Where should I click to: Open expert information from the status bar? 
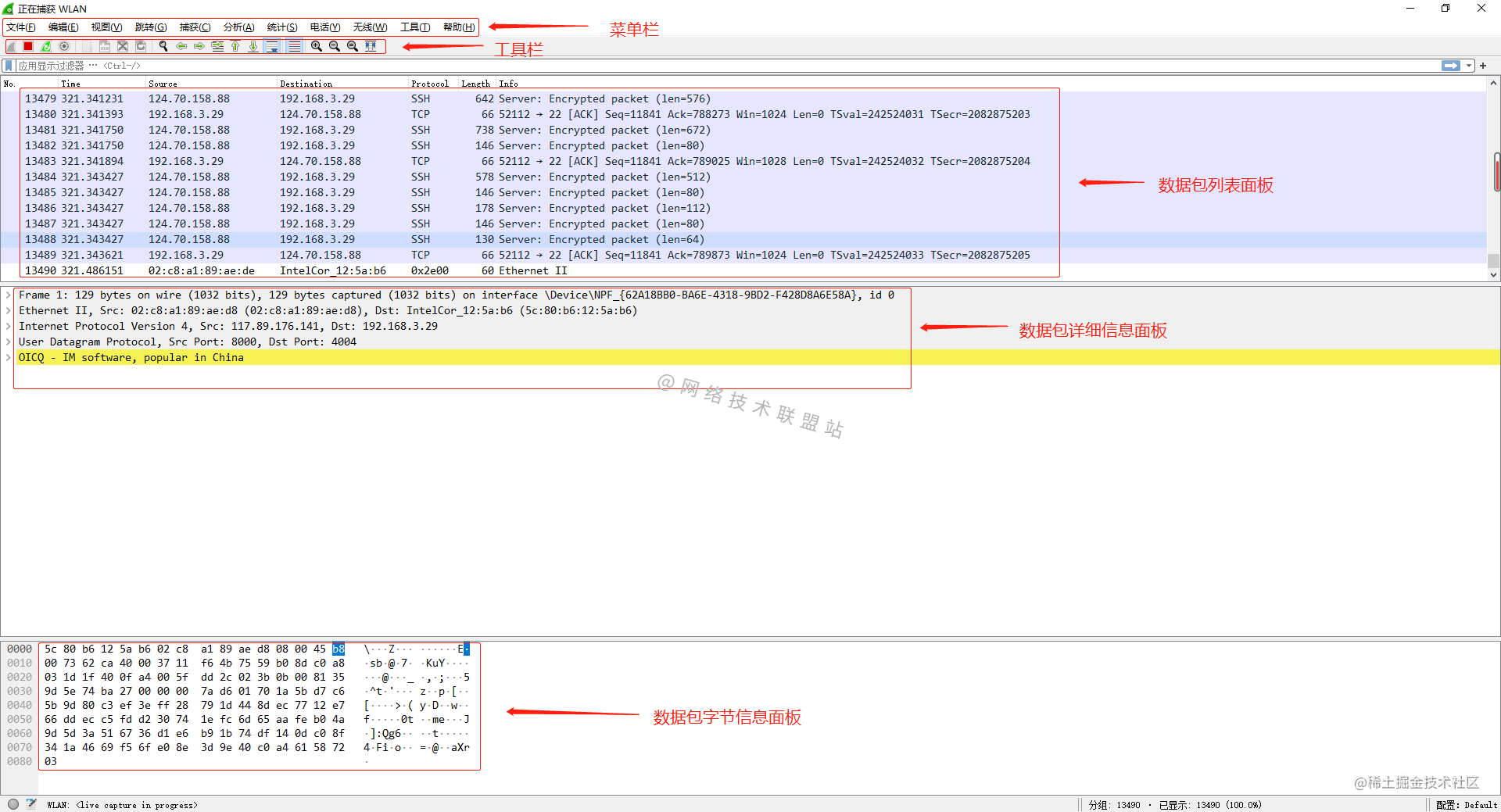point(13,804)
